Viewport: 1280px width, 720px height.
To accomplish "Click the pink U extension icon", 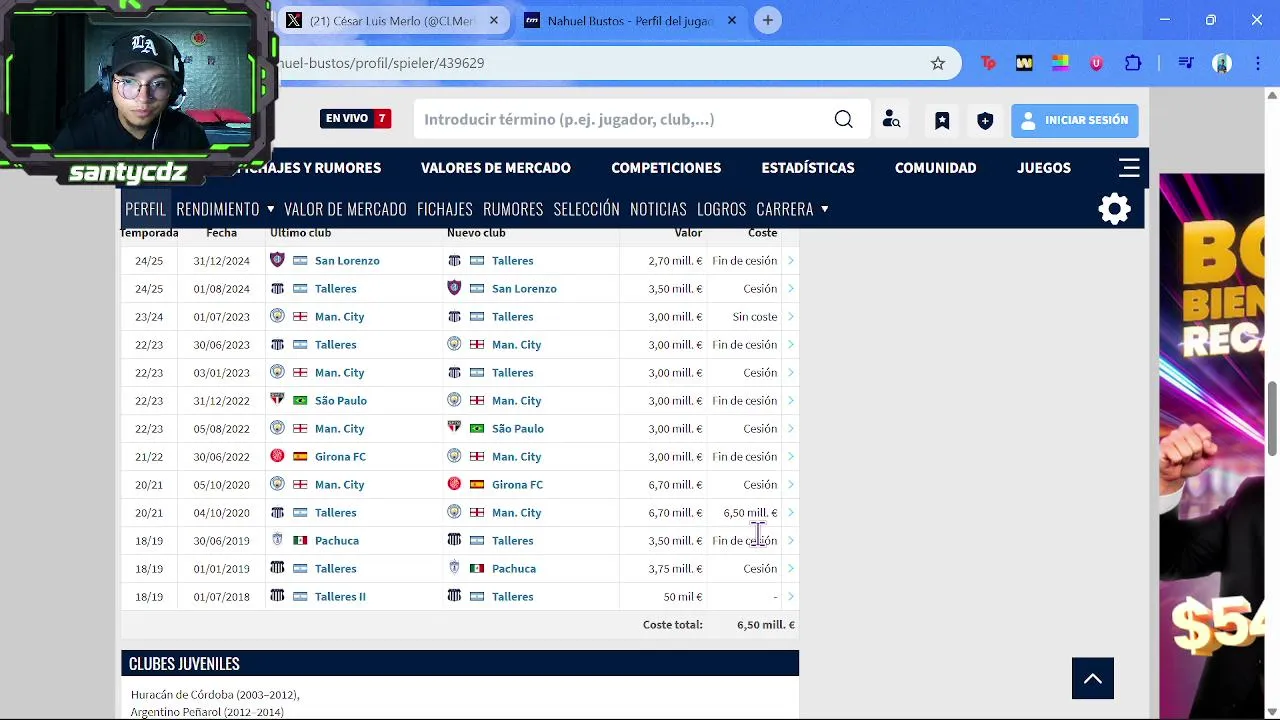I will pos(1096,63).
